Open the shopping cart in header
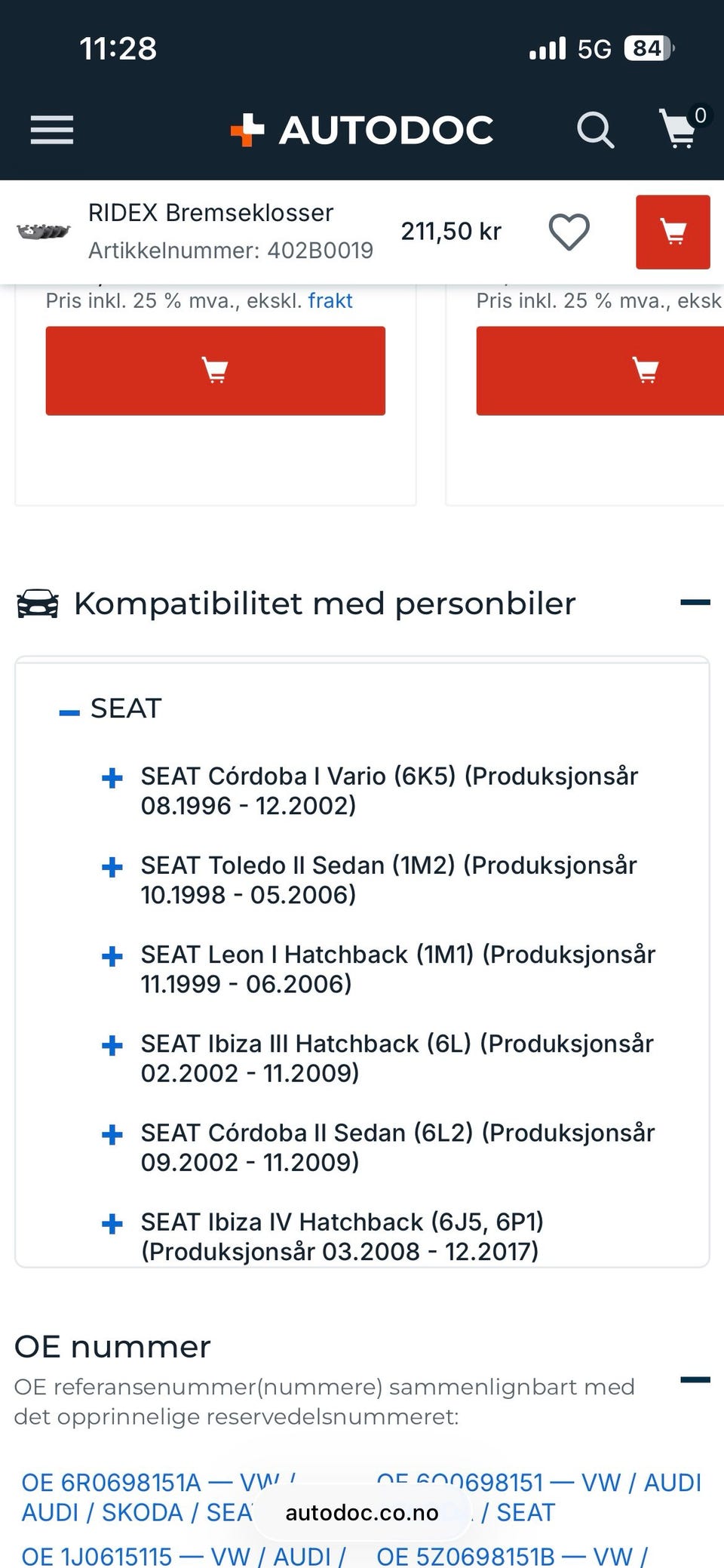The height and width of the screenshot is (1568, 724). tap(679, 128)
